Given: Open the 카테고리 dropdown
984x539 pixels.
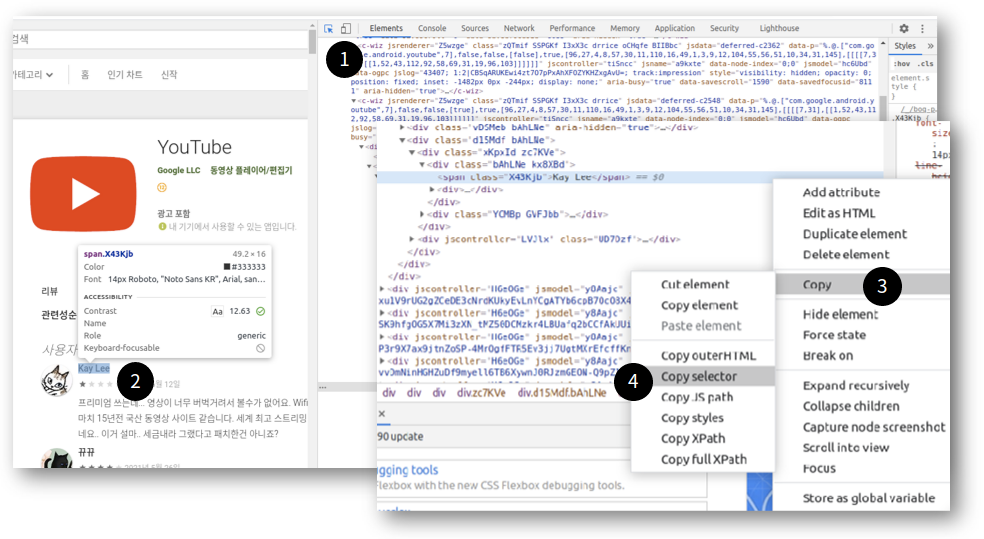Looking at the screenshot, I should 33,75.
